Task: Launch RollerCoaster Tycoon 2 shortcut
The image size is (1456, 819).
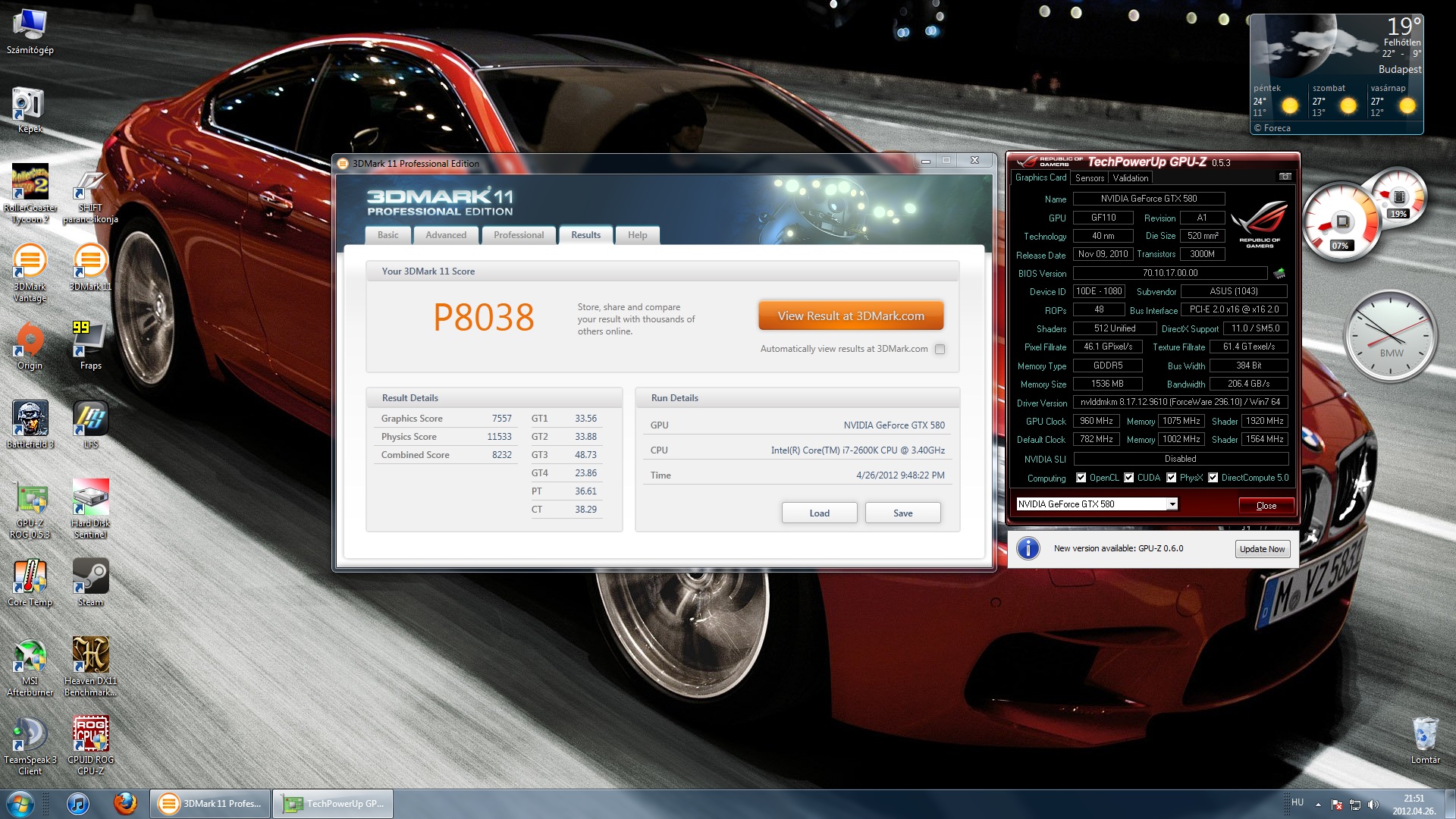Action: point(30,193)
